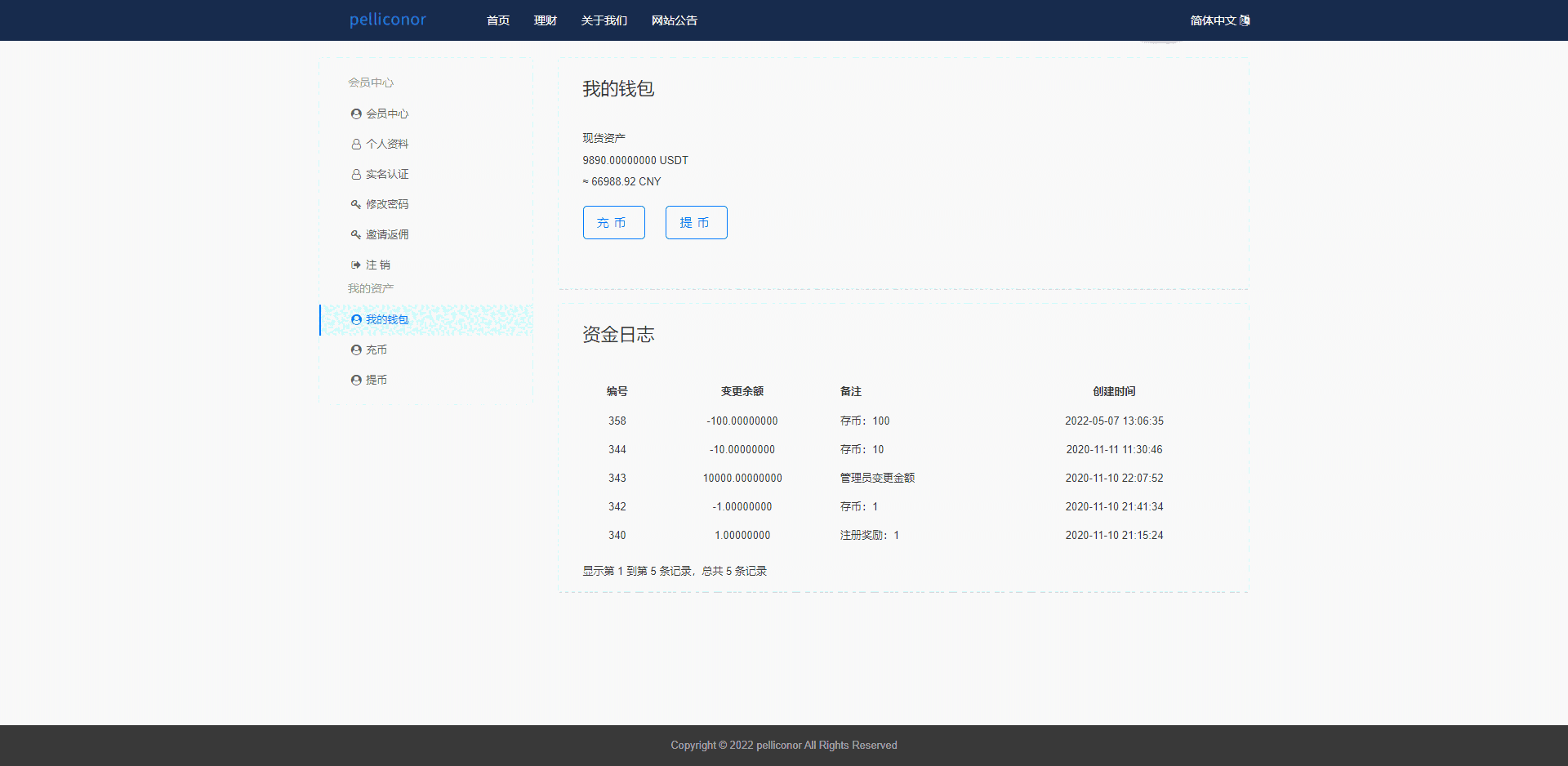
Task: Open the 关于我们 page
Action: click(x=604, y=20)
